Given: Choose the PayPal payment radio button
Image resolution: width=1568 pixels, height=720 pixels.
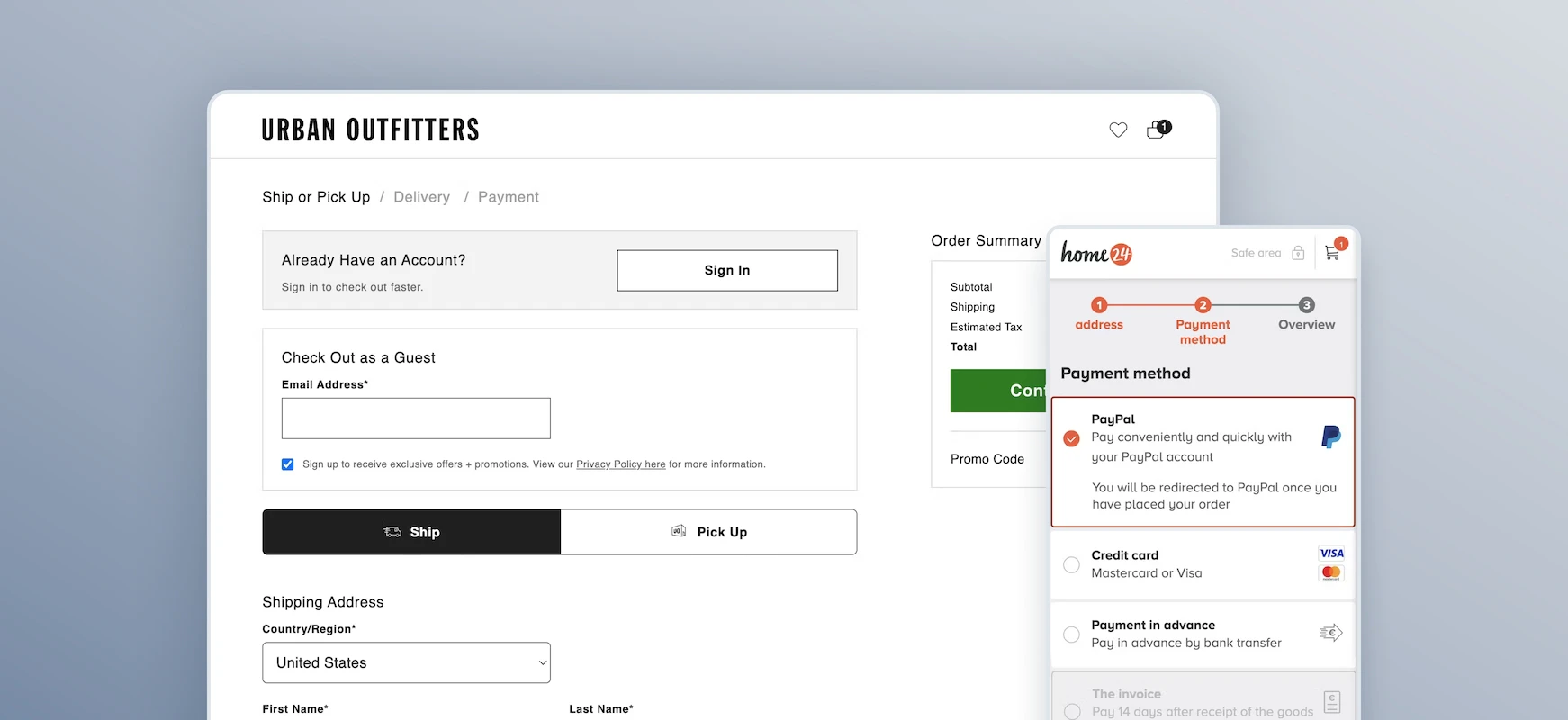Looking at the screenshot, I should (x=1071, y=438).
